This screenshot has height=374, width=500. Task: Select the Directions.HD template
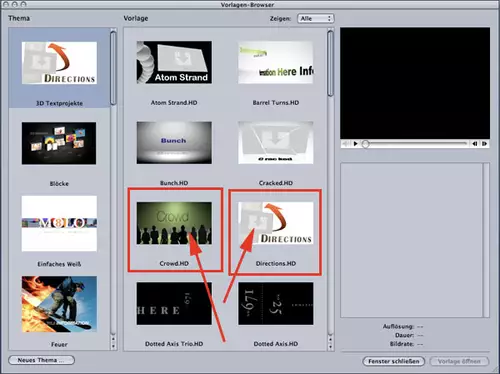(276, 223)
